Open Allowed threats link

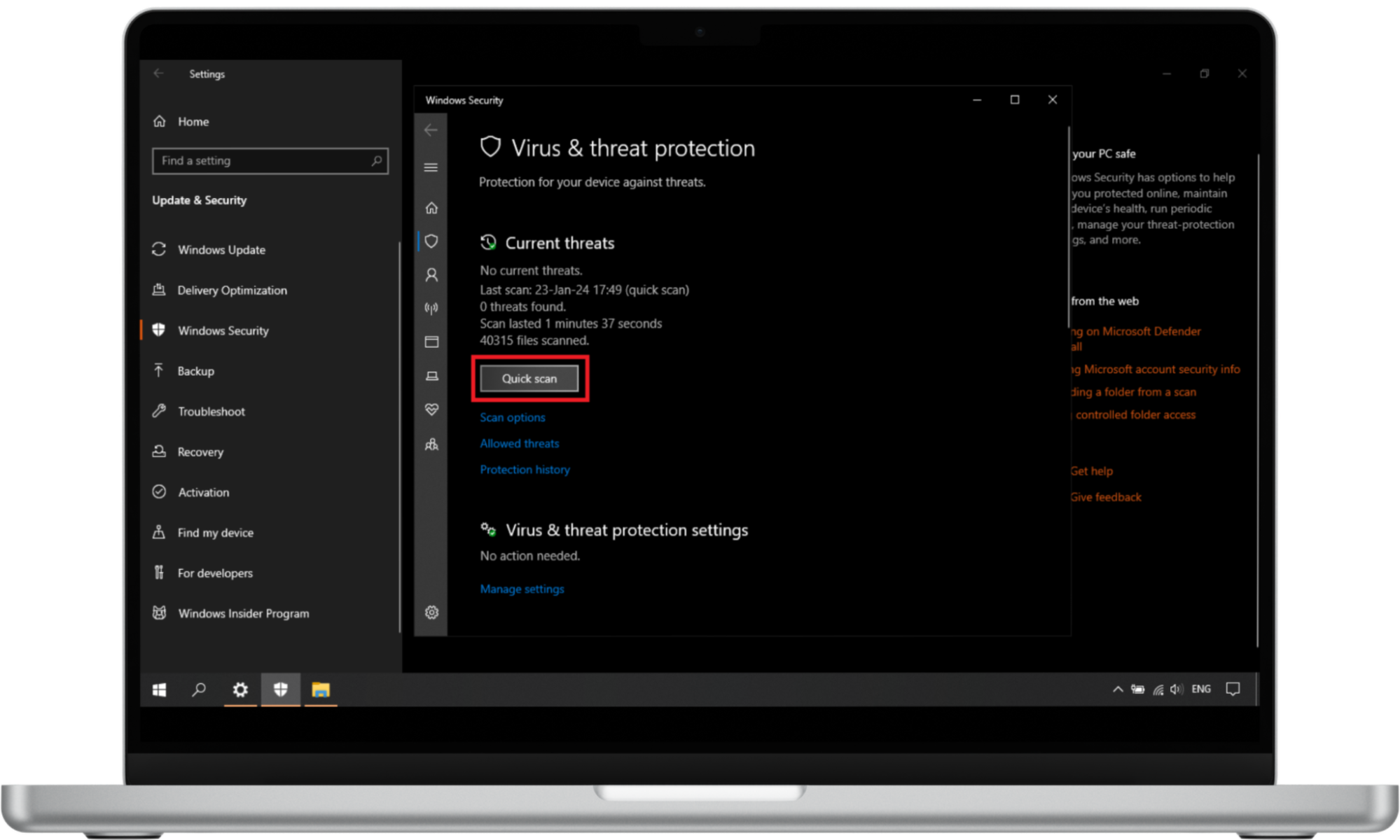(519, 443)
